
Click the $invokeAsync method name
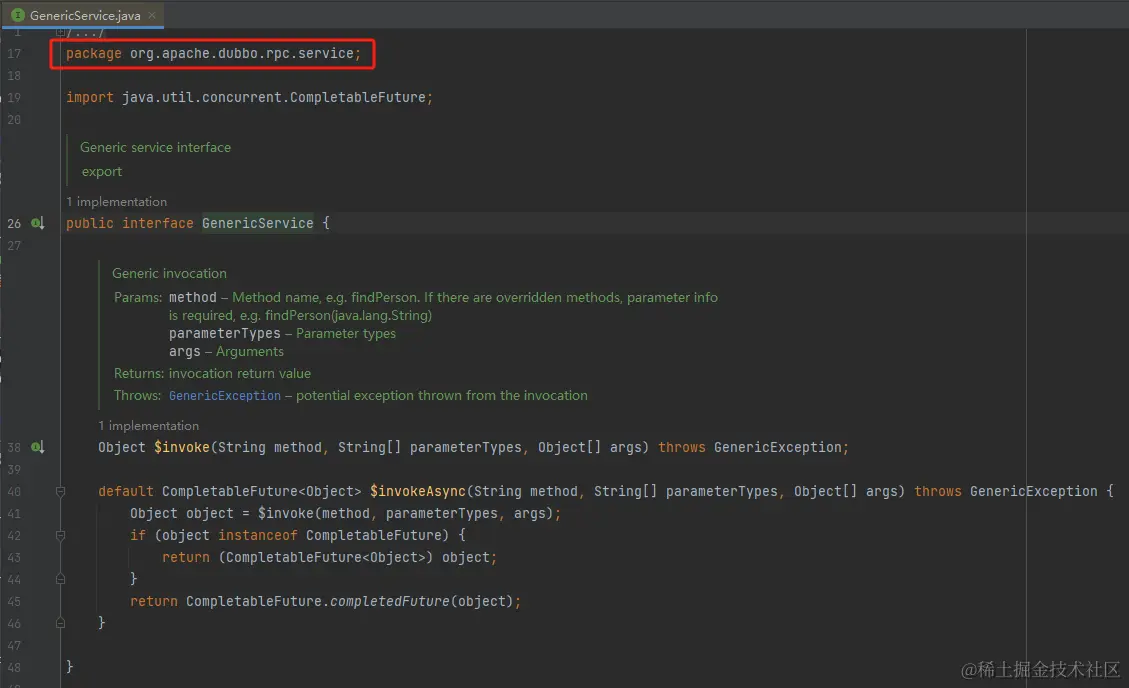coord(418,491)
